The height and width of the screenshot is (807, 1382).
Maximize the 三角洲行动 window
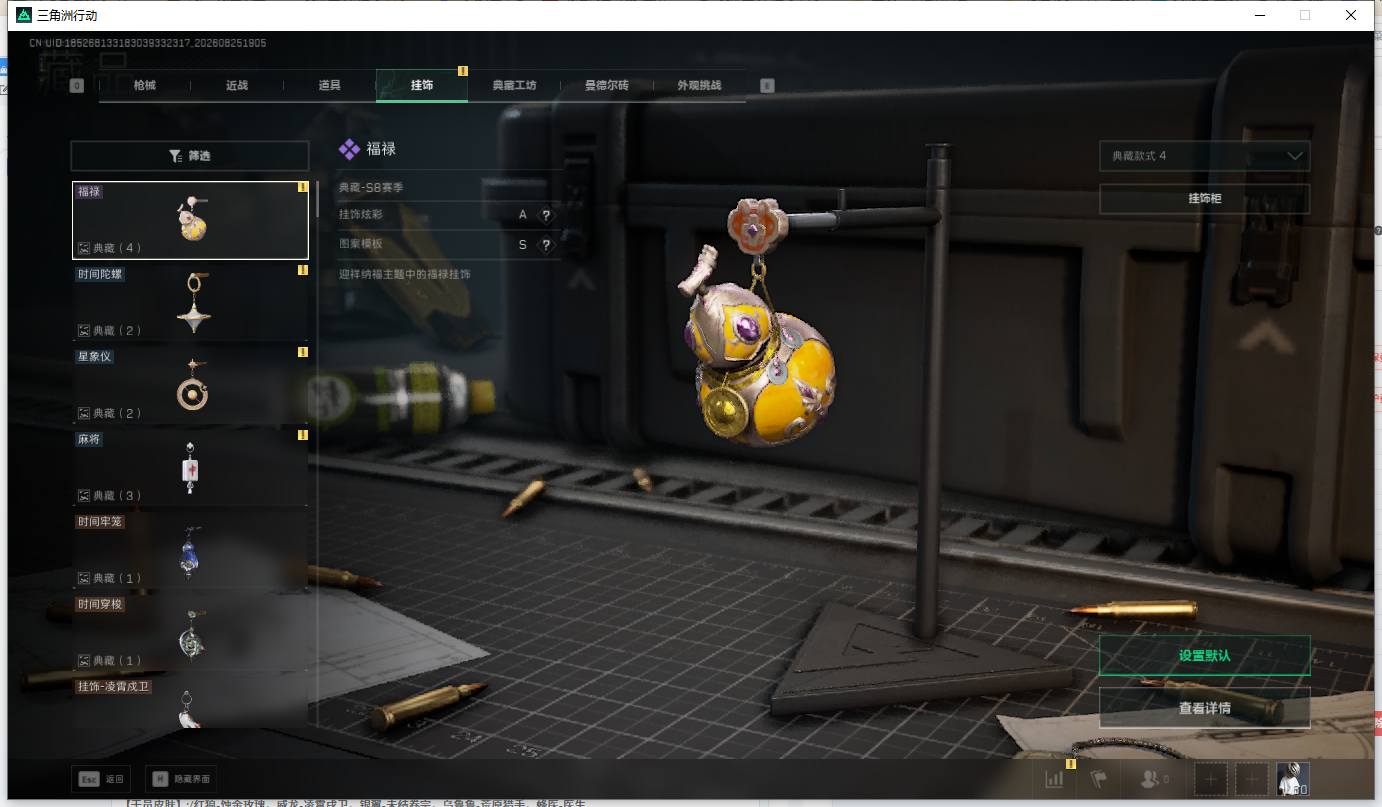[x=1304, y=15]
